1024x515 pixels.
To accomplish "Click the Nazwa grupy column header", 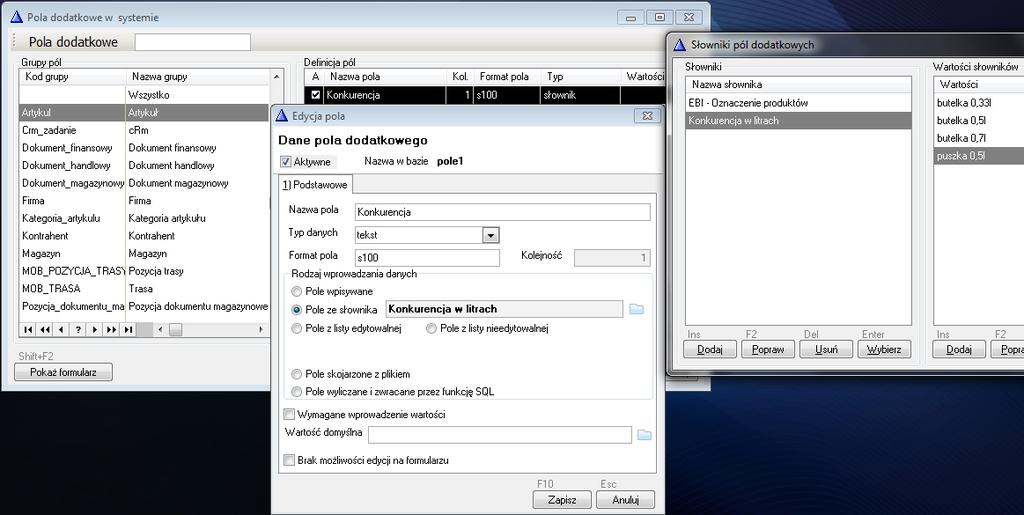I will pyautogui.click(x=198, y=76).
